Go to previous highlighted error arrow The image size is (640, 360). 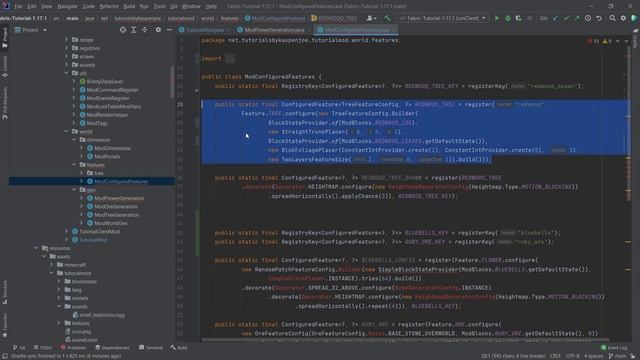coord(618,41)
